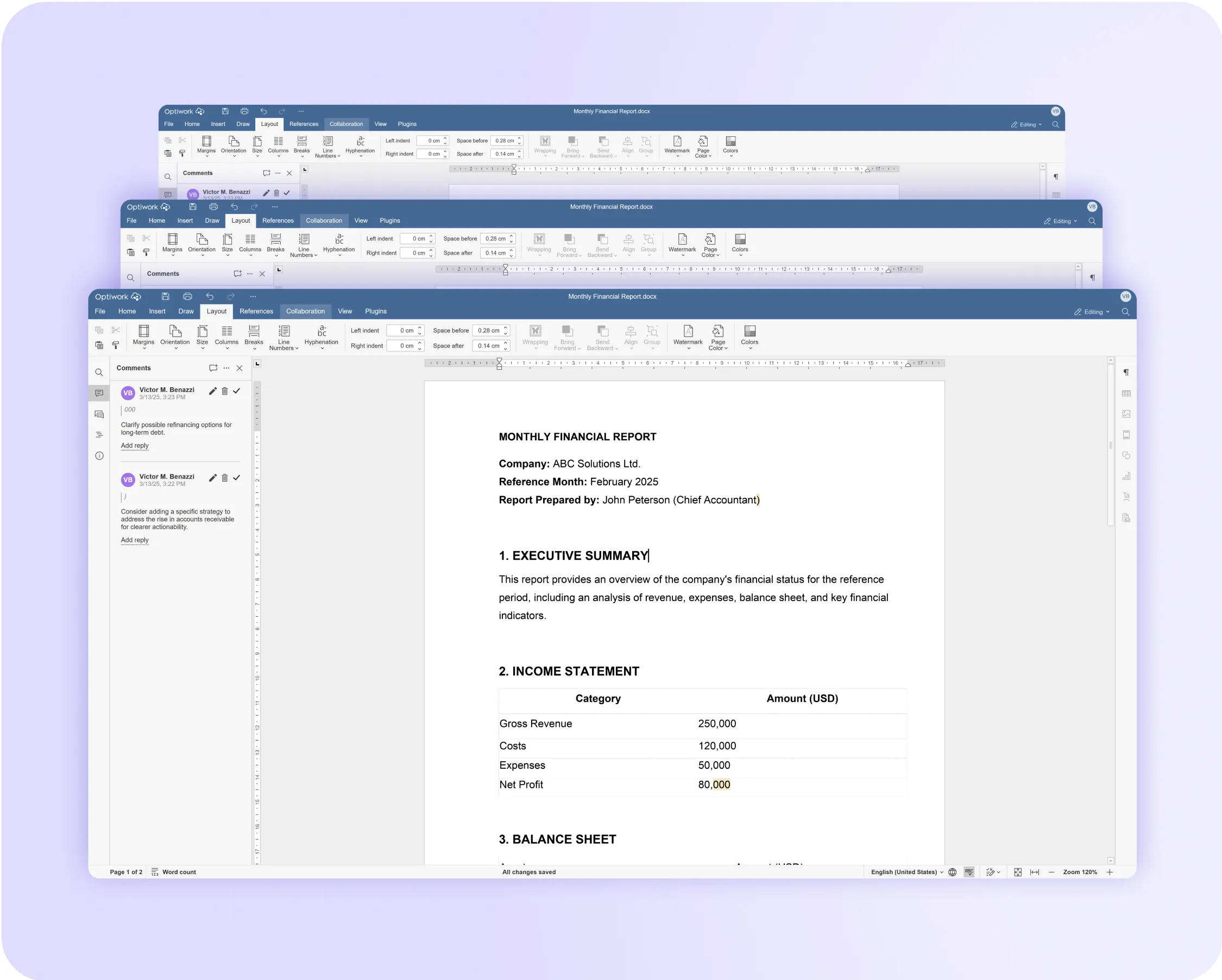The image size is (1222, 980).
Task: Click Add reply under refinancing comment
Action: click(x=134, y=446)
